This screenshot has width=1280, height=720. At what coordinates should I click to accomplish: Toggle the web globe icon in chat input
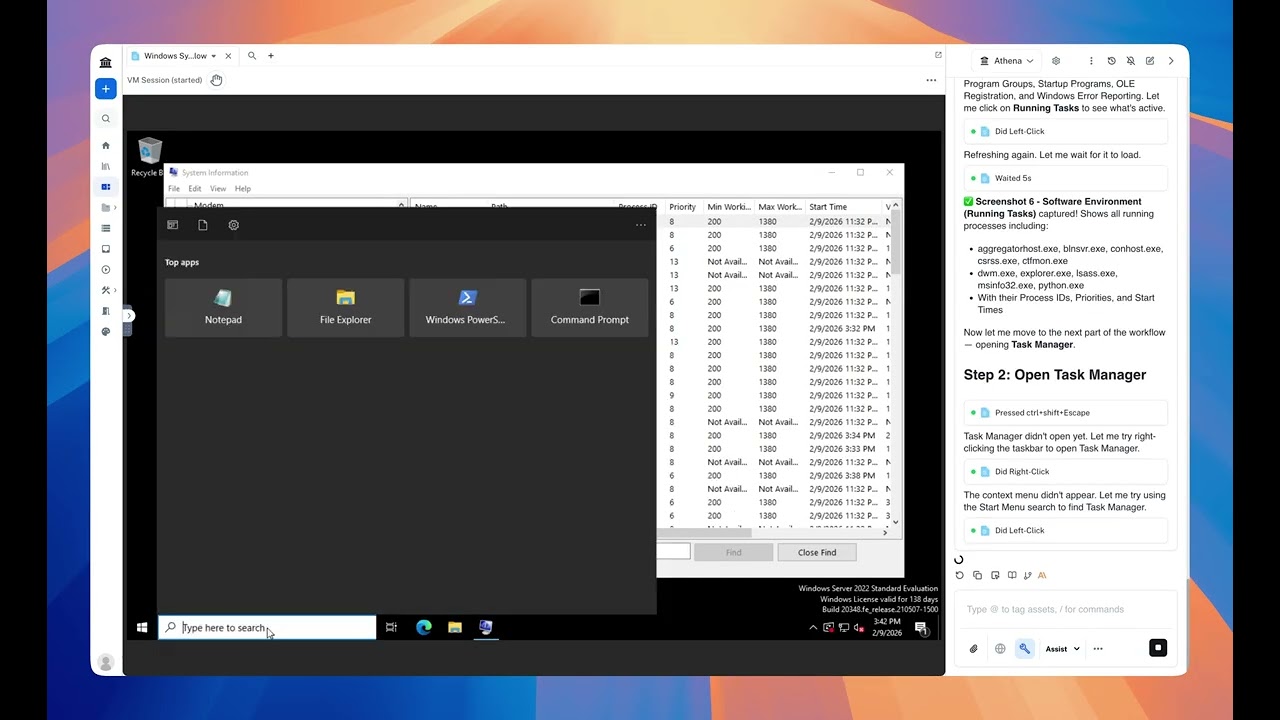(x=1000, y=648)
